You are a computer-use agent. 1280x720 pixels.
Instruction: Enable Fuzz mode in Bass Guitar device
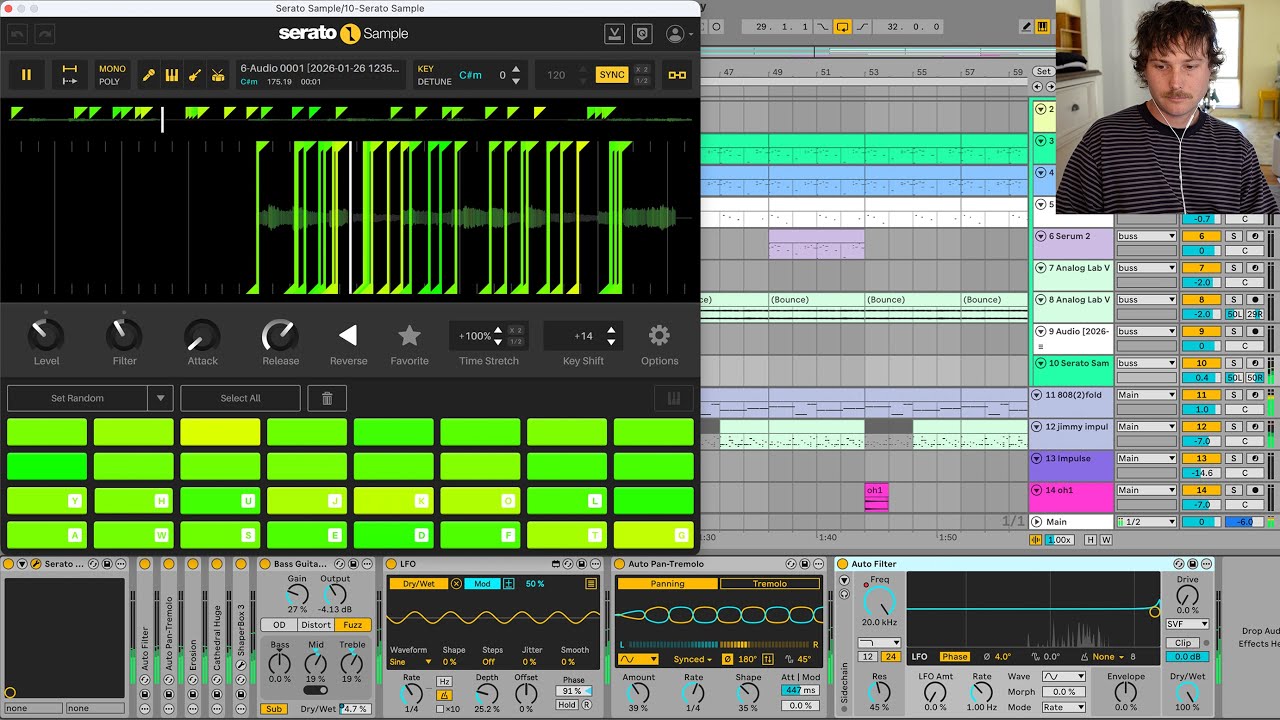pos(353,625)
